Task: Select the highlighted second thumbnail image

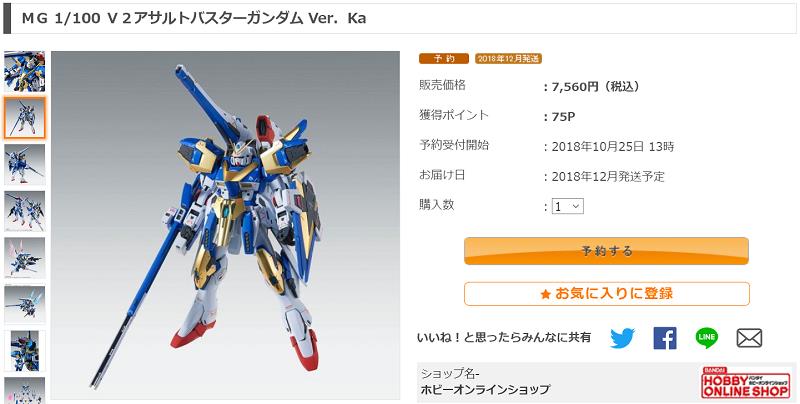Action: pyautogui.click(x=24, y=118)
